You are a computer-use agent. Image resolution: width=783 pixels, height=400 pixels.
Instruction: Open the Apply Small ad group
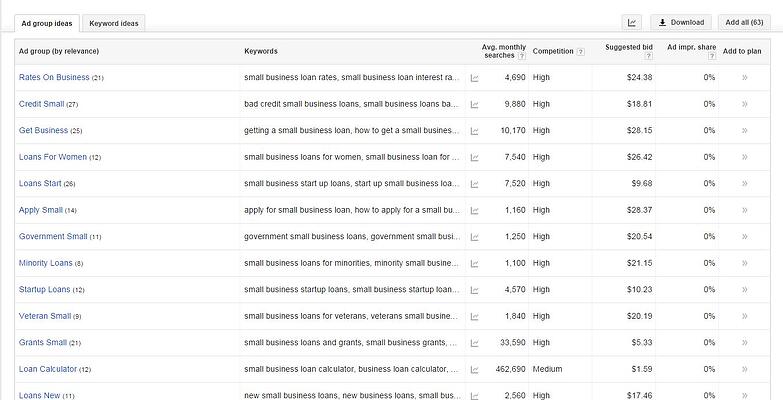[x=41, y=210]
